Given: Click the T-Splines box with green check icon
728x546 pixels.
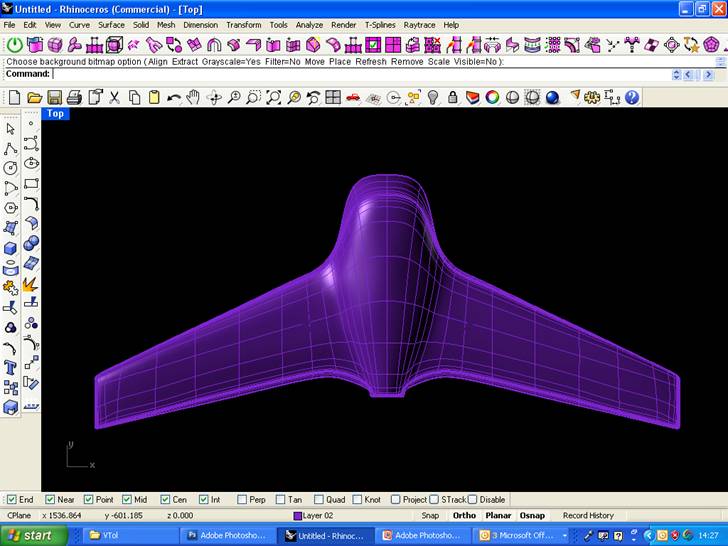Looking at the screenshot, I should (373, 45).
